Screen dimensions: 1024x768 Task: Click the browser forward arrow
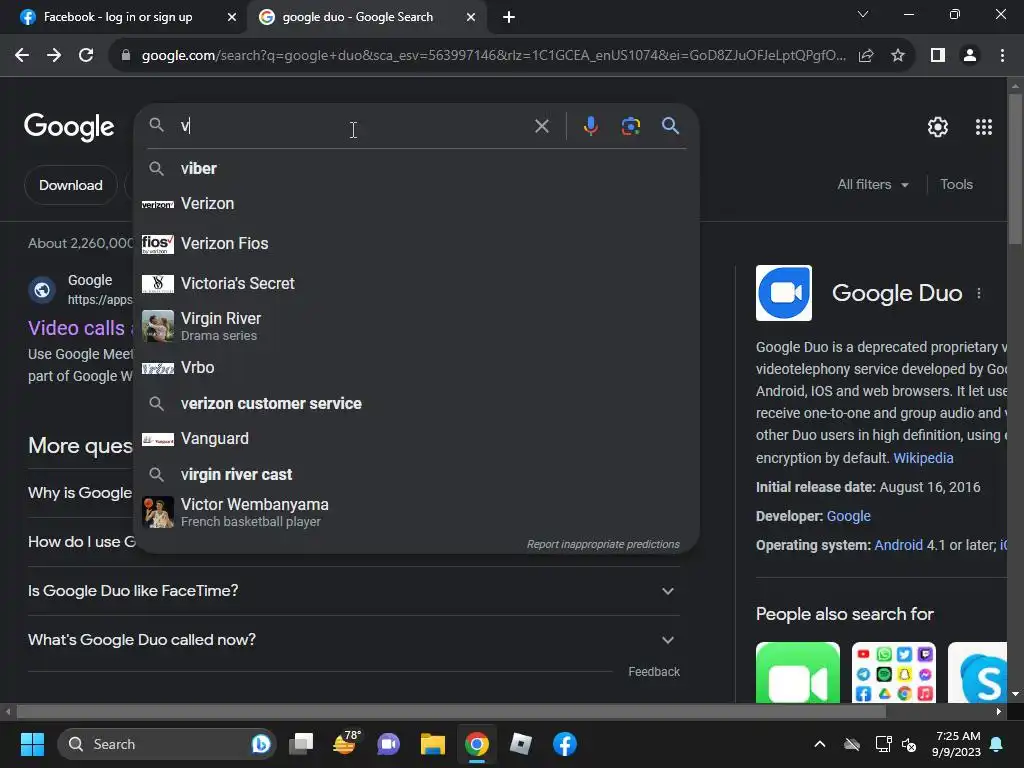click(x=54, y=56)
